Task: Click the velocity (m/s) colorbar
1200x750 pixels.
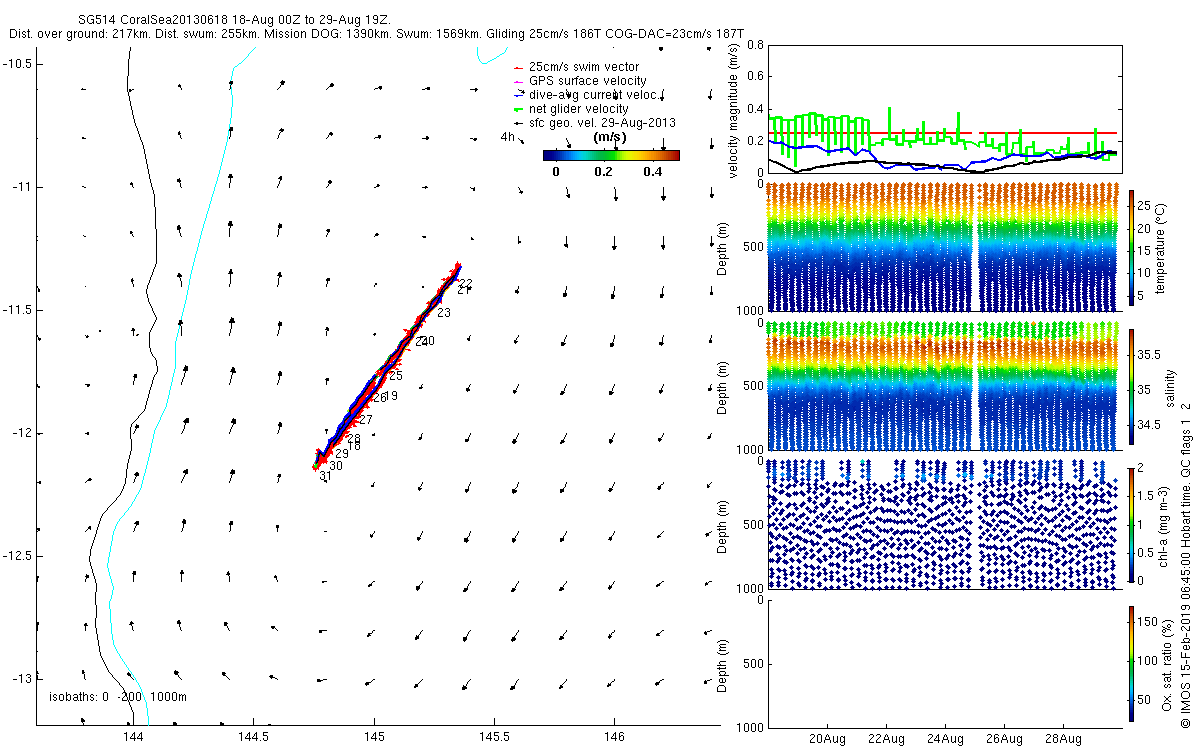Action: point(611,155)
